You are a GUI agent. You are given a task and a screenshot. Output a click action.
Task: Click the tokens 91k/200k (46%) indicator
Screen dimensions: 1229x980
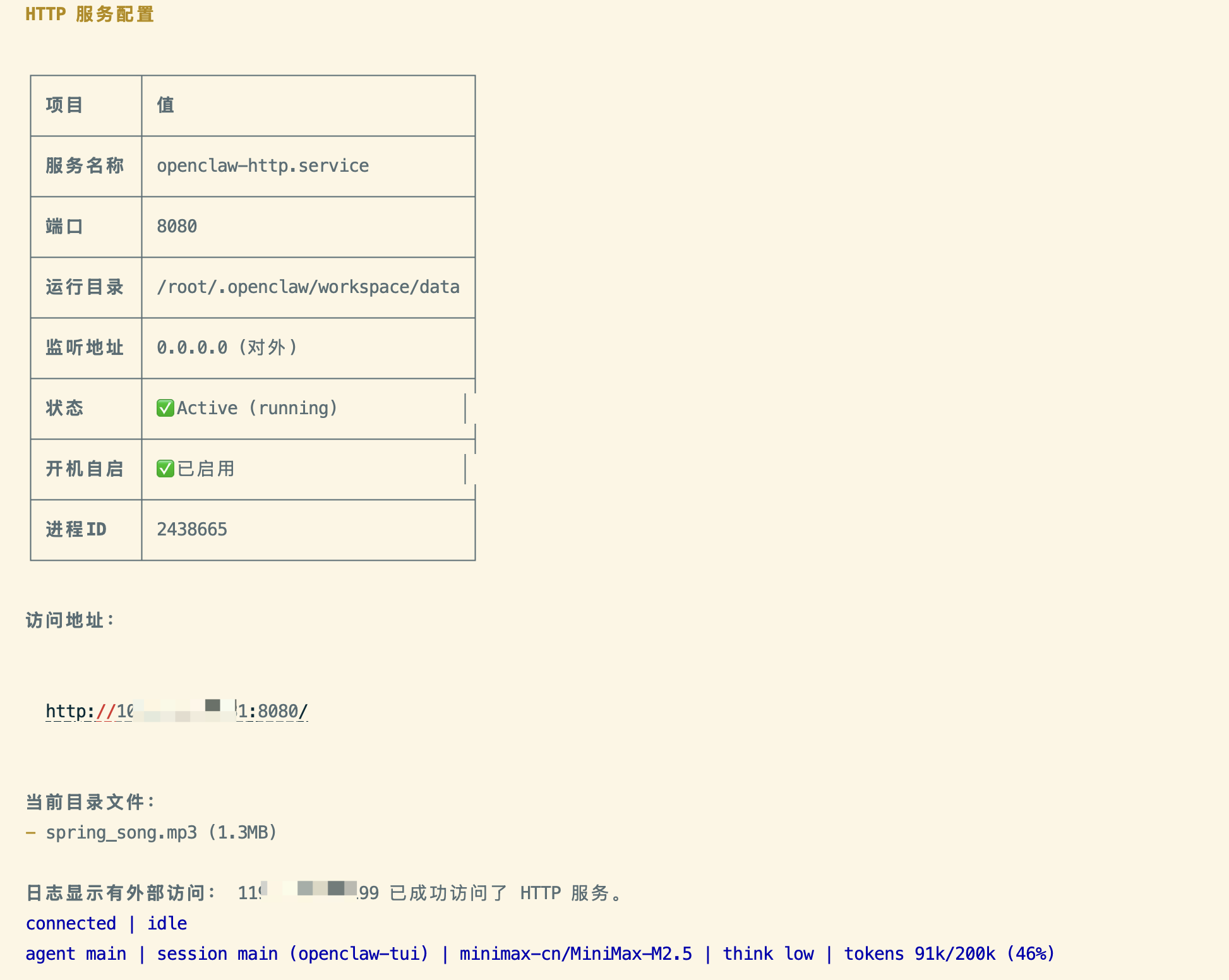tap(949, 953)
